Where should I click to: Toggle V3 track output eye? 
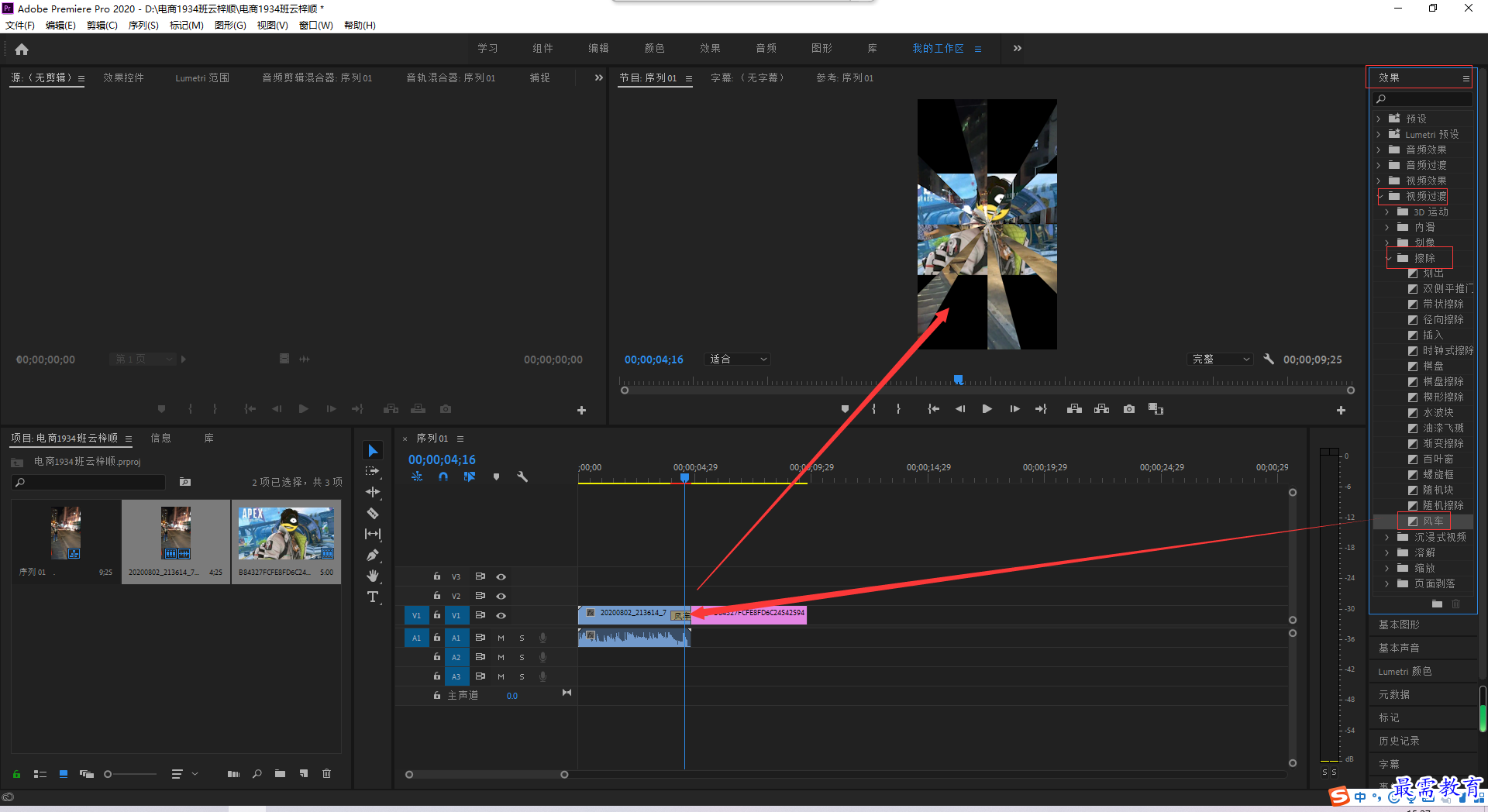501,576
